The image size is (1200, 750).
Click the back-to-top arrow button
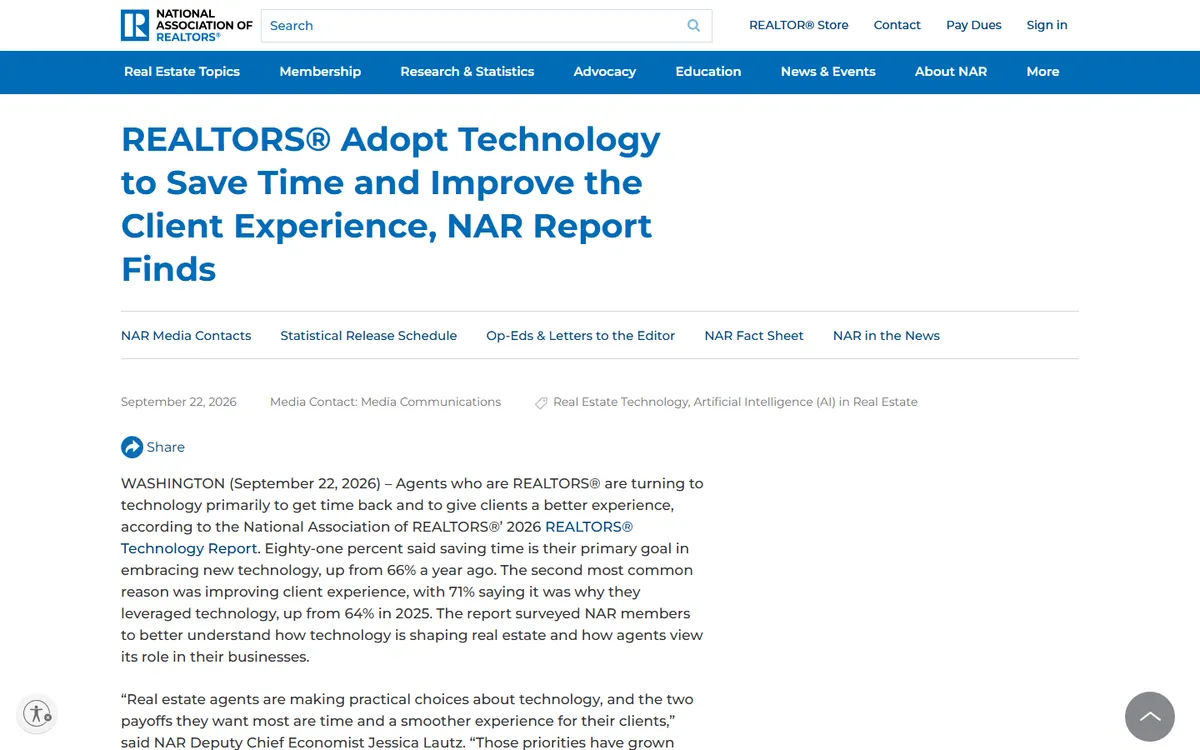coord(1150,717)
